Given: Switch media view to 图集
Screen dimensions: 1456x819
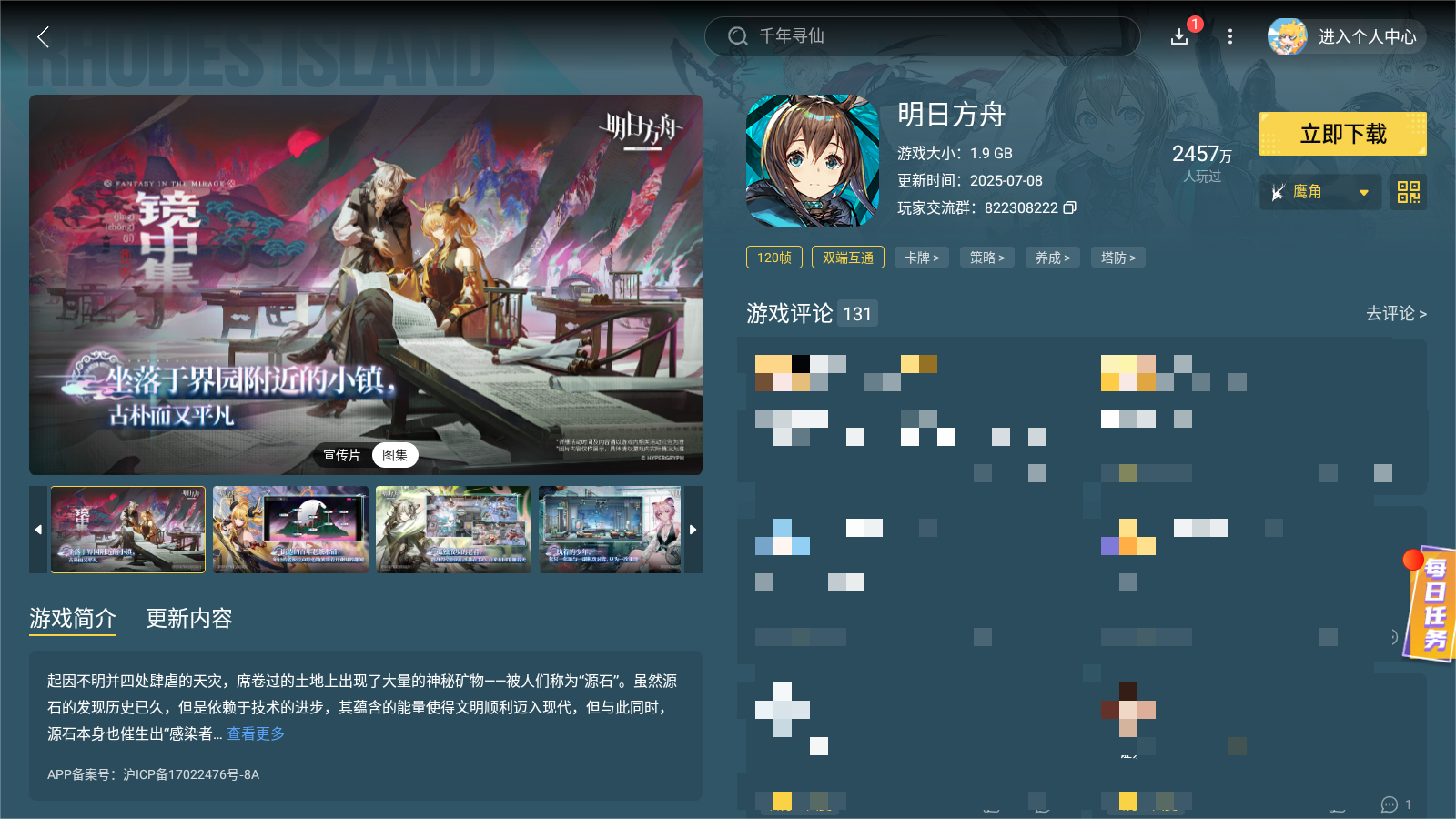Looking at the screenshot, I should pyautogui.click(x=395, y=455).
